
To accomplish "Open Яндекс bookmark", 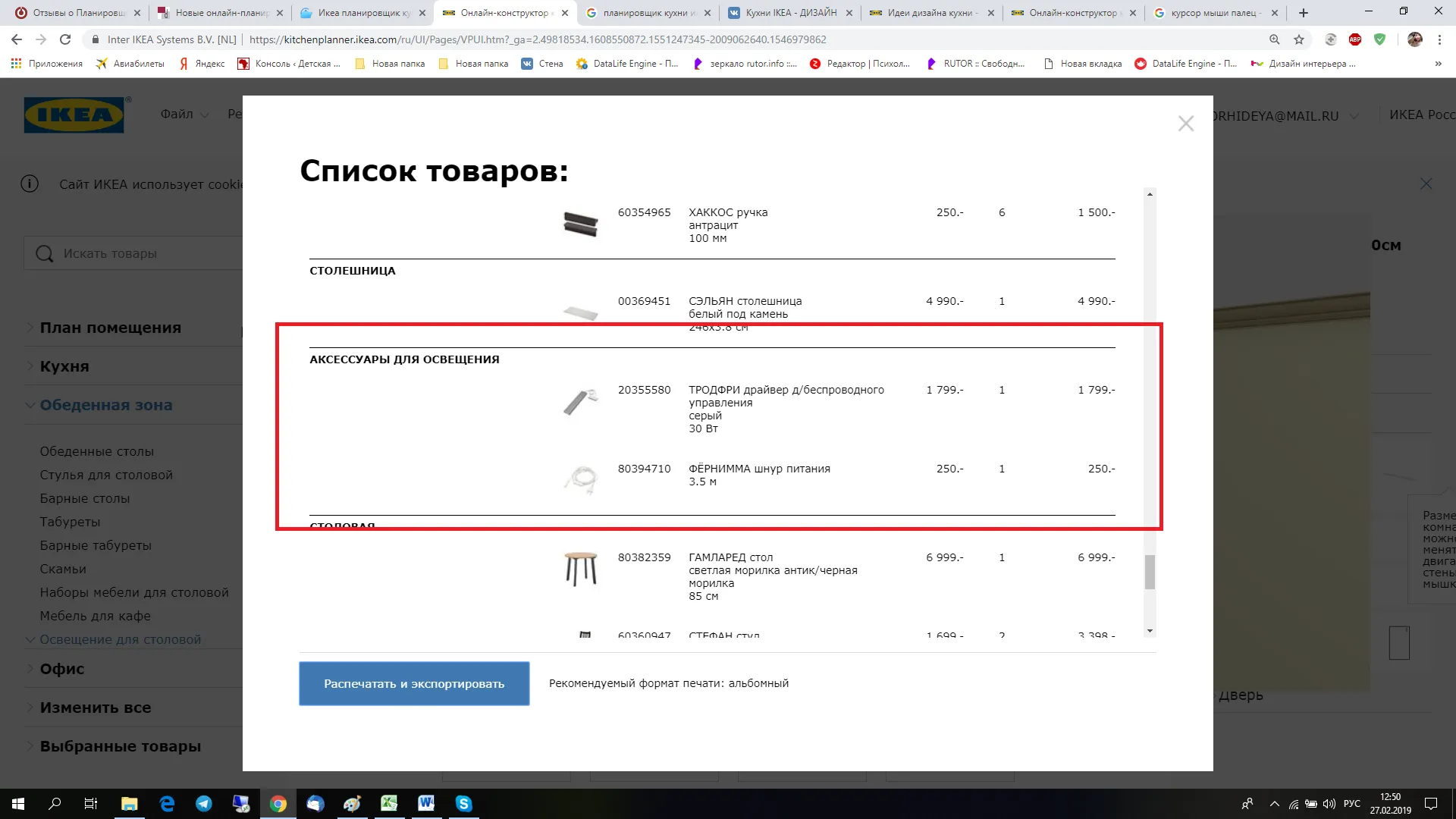I will (x=202, y=64).
